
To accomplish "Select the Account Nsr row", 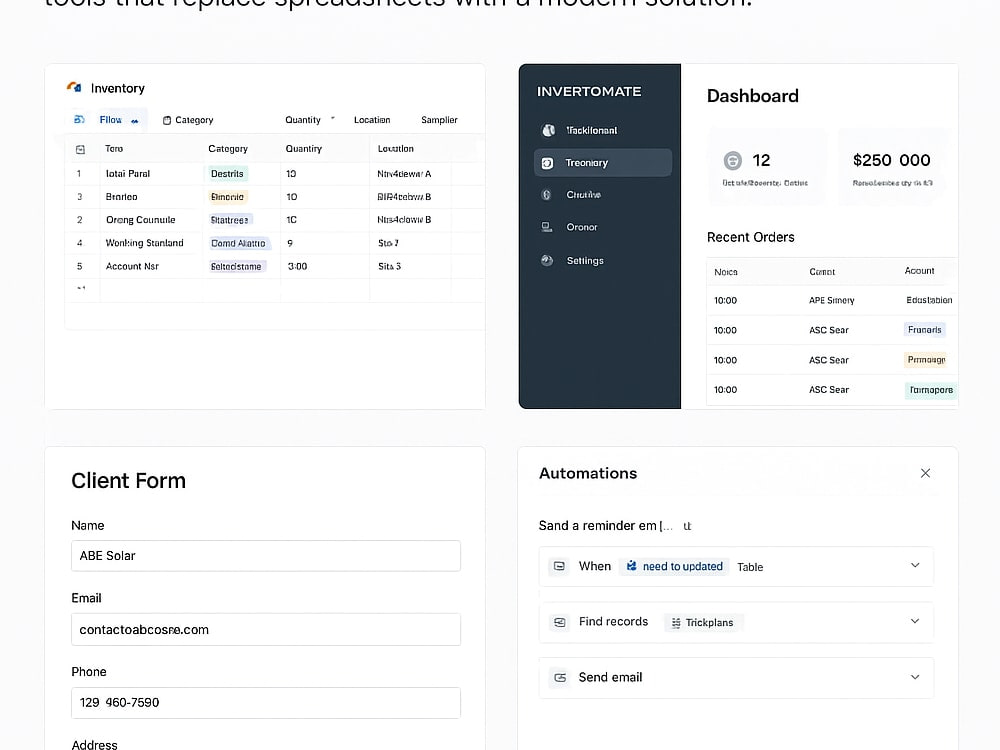I will [274, 266].
